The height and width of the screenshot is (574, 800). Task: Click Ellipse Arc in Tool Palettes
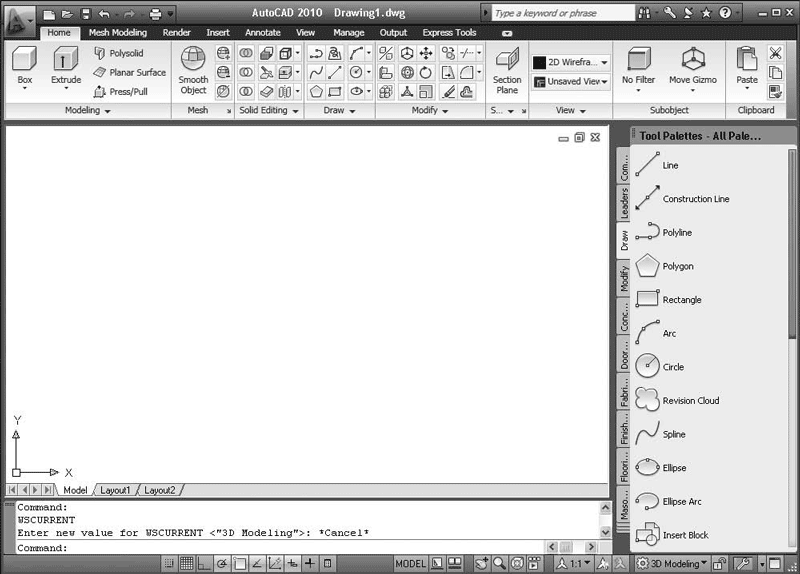669,502
